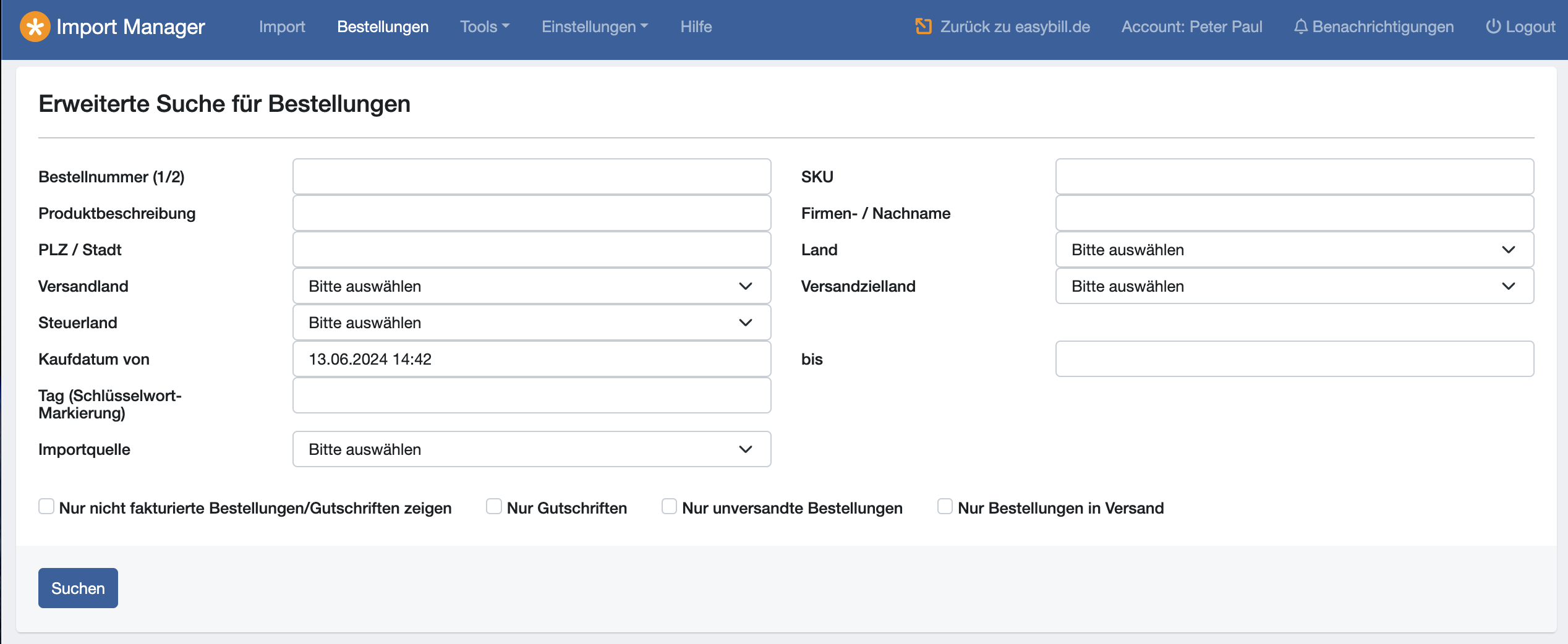The image size is (1568, 644).
Task: Focus the Firmen- / Nachname input field
Action: point(1295,213)
